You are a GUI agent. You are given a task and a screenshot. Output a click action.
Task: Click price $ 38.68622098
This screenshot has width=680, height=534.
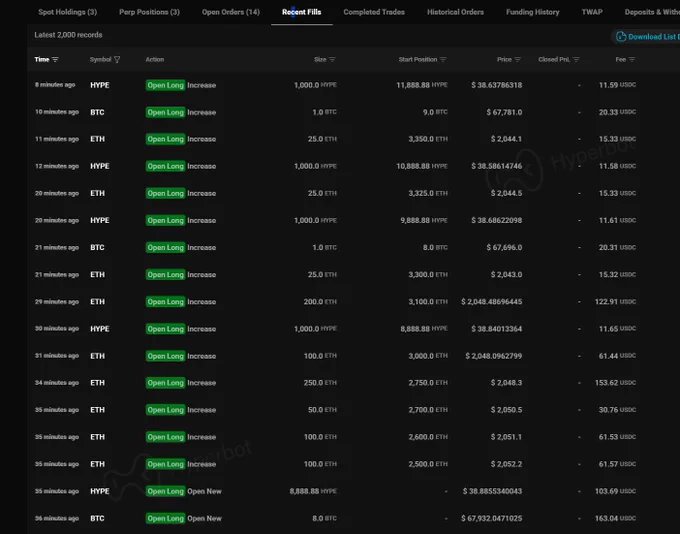tap(497, 220)
